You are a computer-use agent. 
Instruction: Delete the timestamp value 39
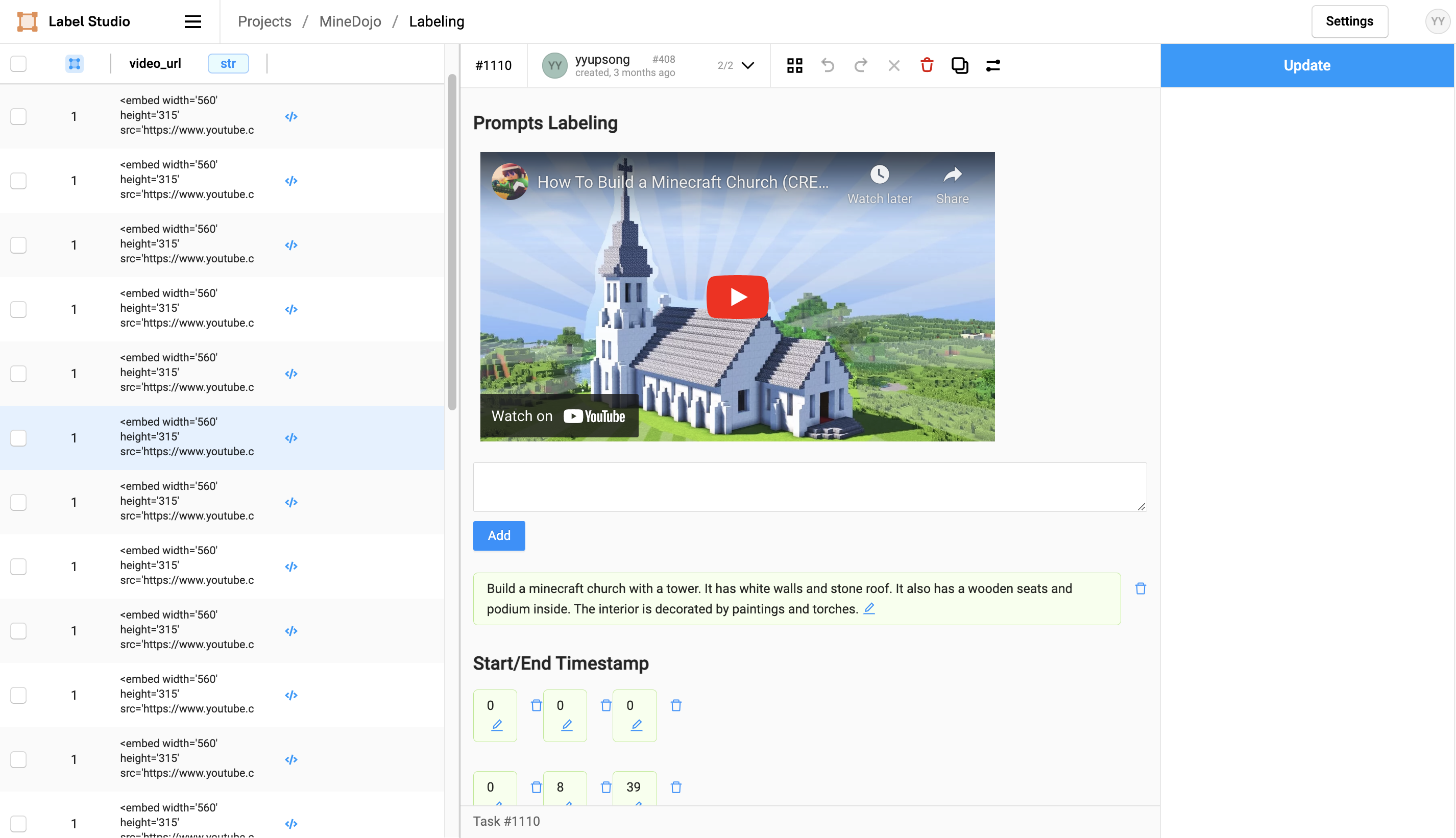pyautogui.click(x=676, y=786)
